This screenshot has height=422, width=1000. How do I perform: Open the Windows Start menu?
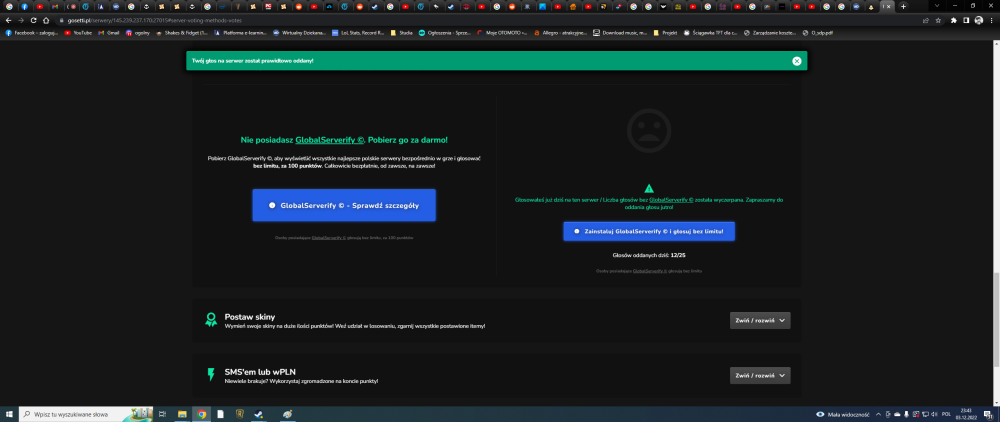click(9, 414)
